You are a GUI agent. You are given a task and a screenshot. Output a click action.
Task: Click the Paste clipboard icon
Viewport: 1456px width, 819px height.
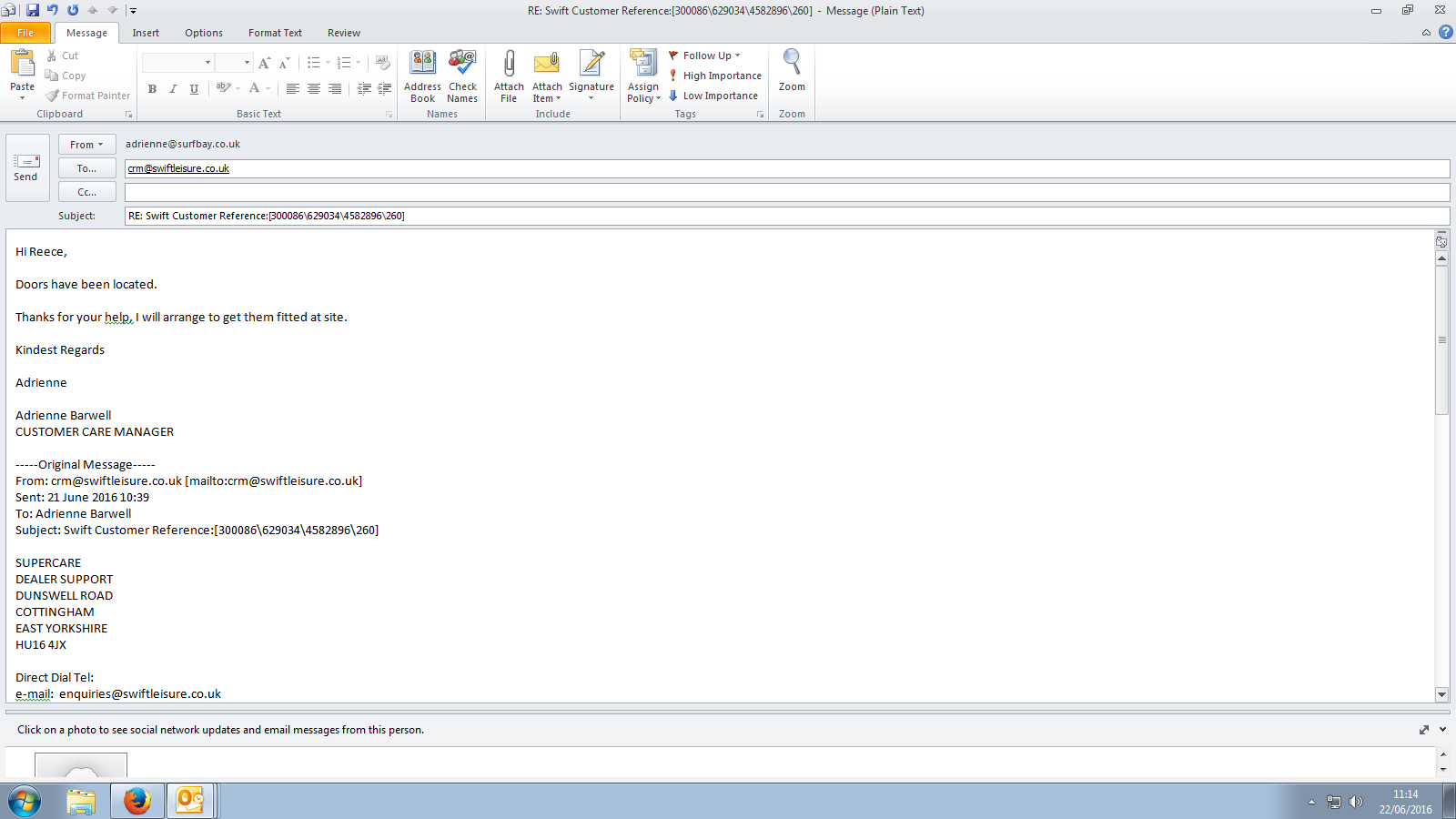click(x=22, y=64)
